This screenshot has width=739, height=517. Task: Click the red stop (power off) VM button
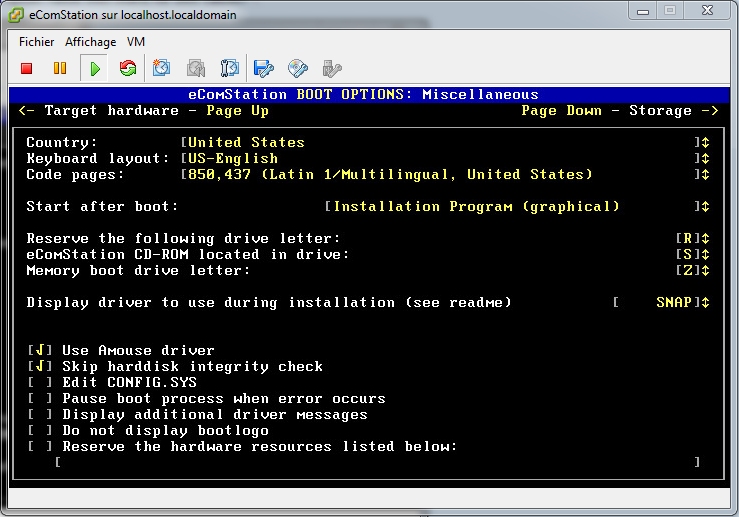coord(27,69)
